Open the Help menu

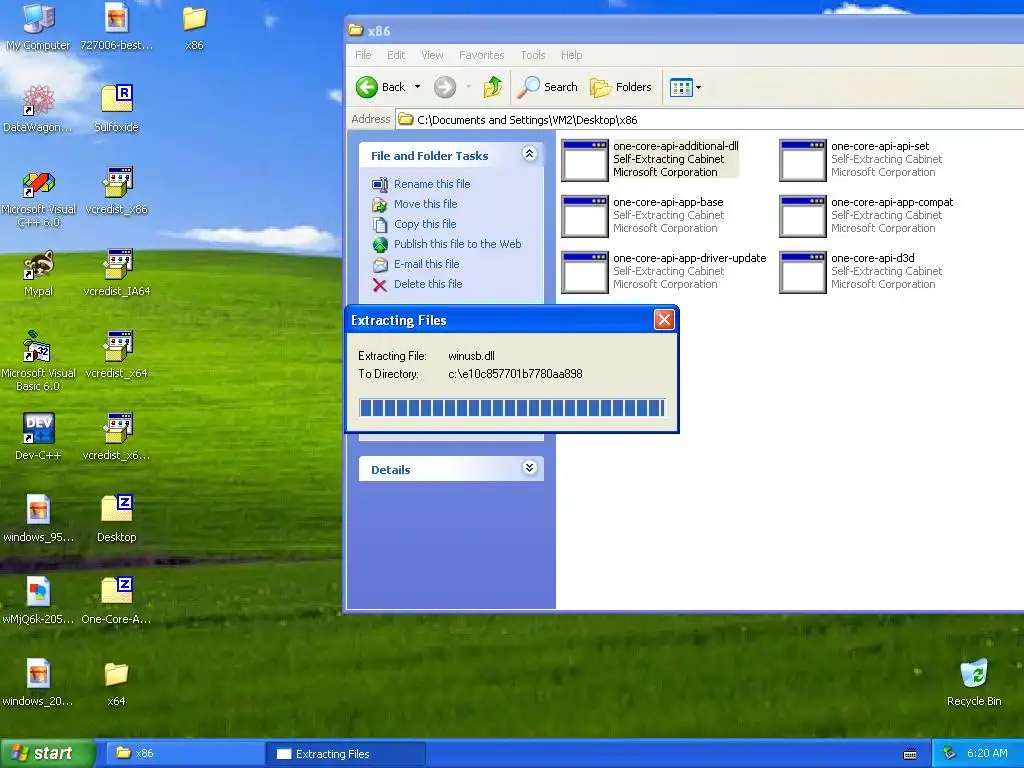pyautogui.click(x=571, y=55)
